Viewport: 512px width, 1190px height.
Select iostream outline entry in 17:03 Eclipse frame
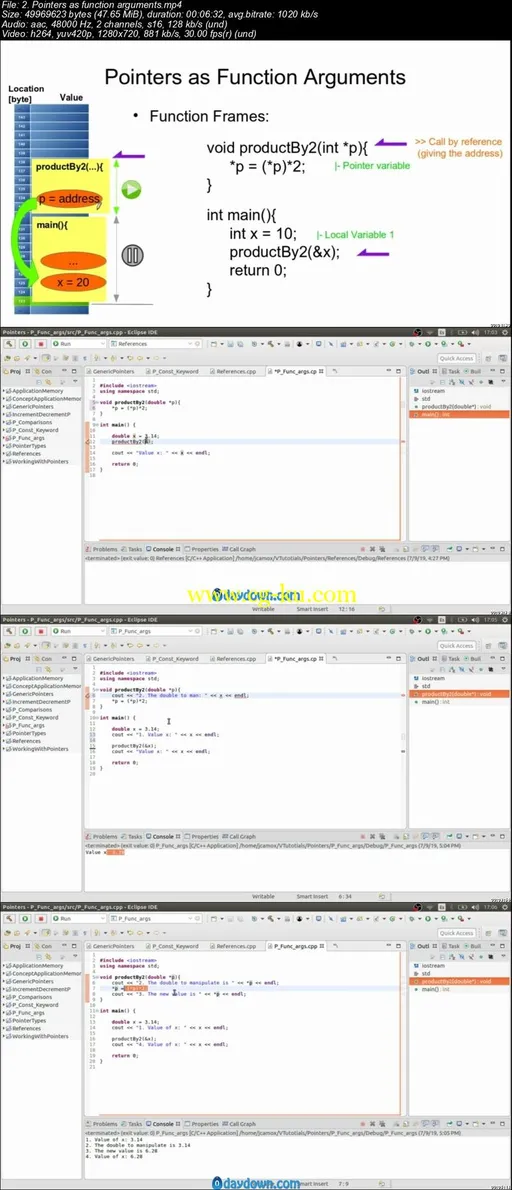click(x=433, y=392)
